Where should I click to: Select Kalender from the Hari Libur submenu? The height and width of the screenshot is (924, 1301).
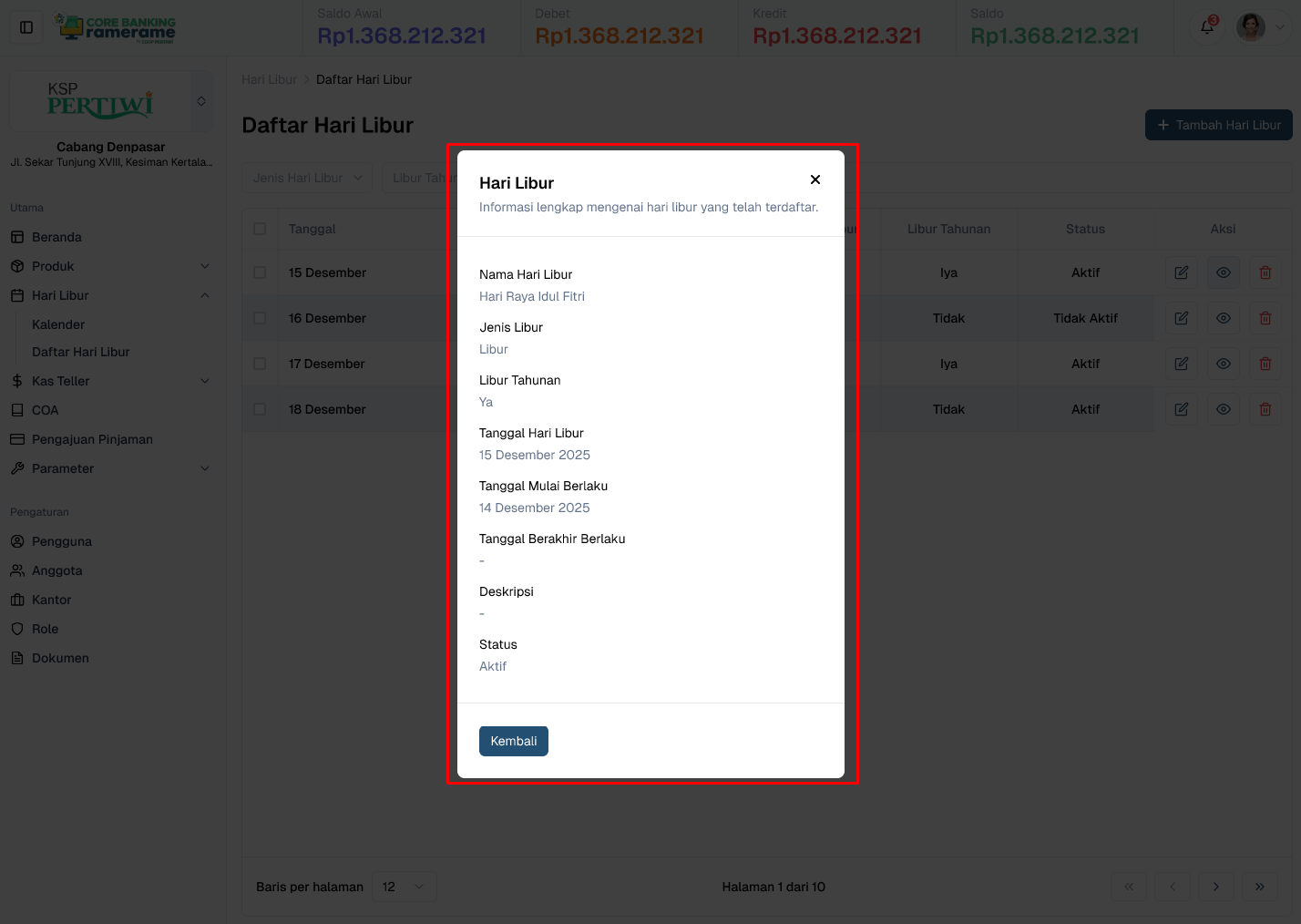58,323
